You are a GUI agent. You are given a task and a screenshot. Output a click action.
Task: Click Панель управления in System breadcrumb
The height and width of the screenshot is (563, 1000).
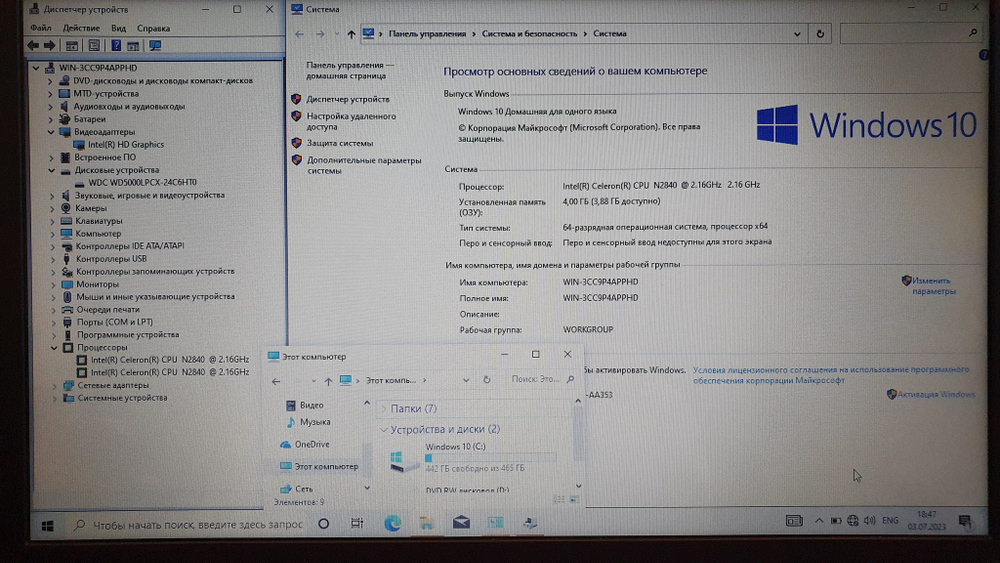[427, 34]
